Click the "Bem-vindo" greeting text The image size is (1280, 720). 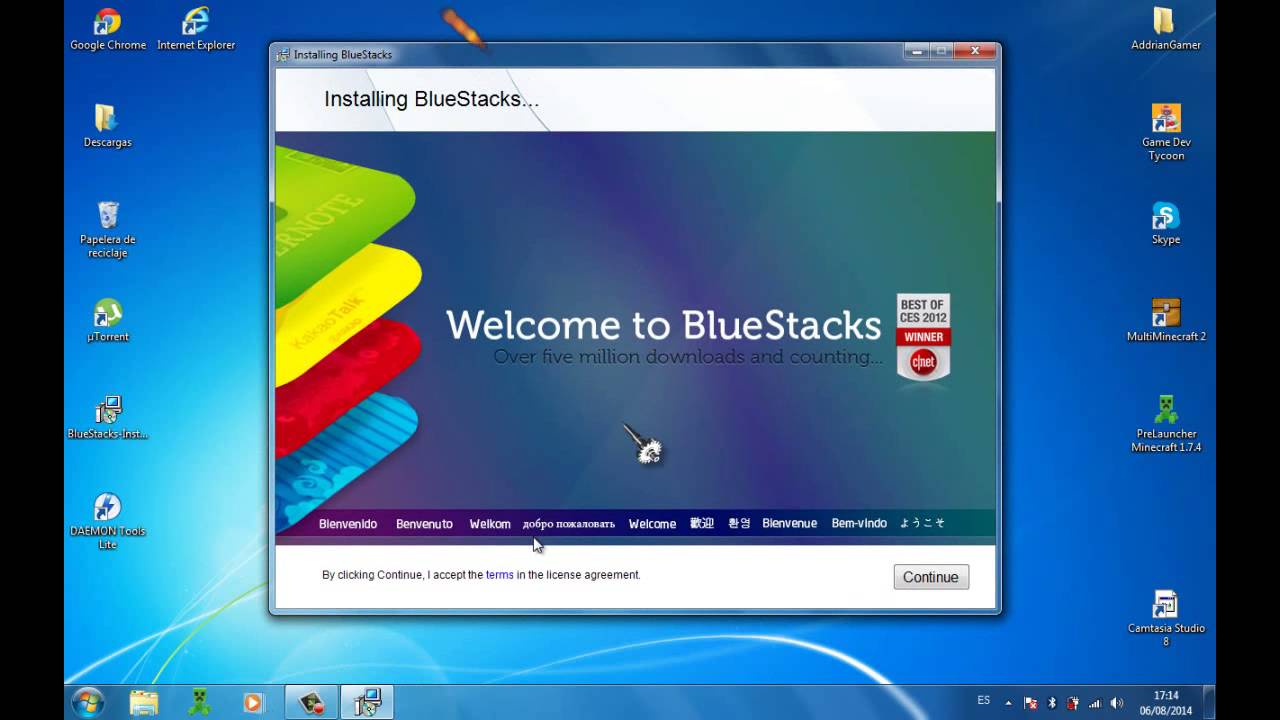[x=859, y=523]
